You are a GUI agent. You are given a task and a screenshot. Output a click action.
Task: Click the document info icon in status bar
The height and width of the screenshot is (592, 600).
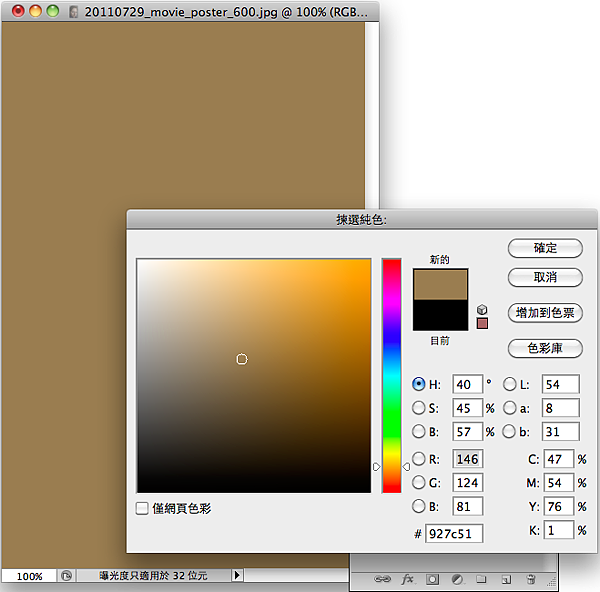(x=67, y=576)
